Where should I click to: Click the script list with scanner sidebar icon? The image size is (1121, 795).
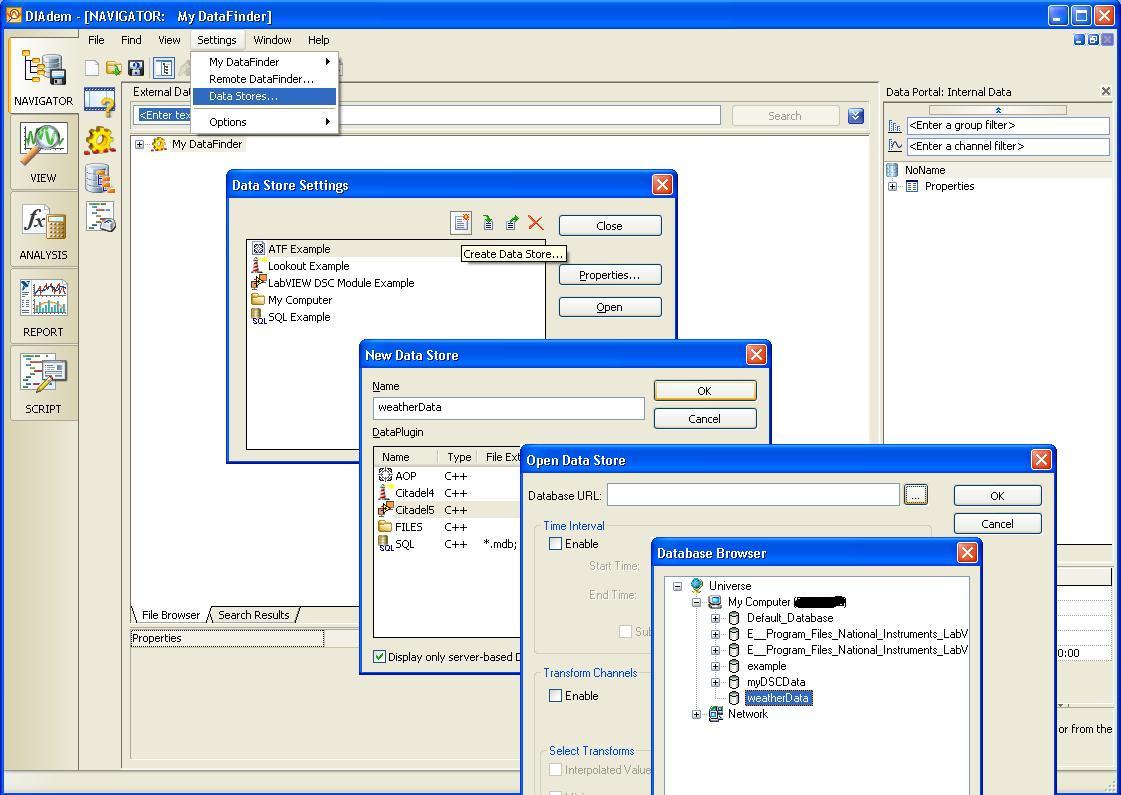pyautogui.click(x=99, y=217)
